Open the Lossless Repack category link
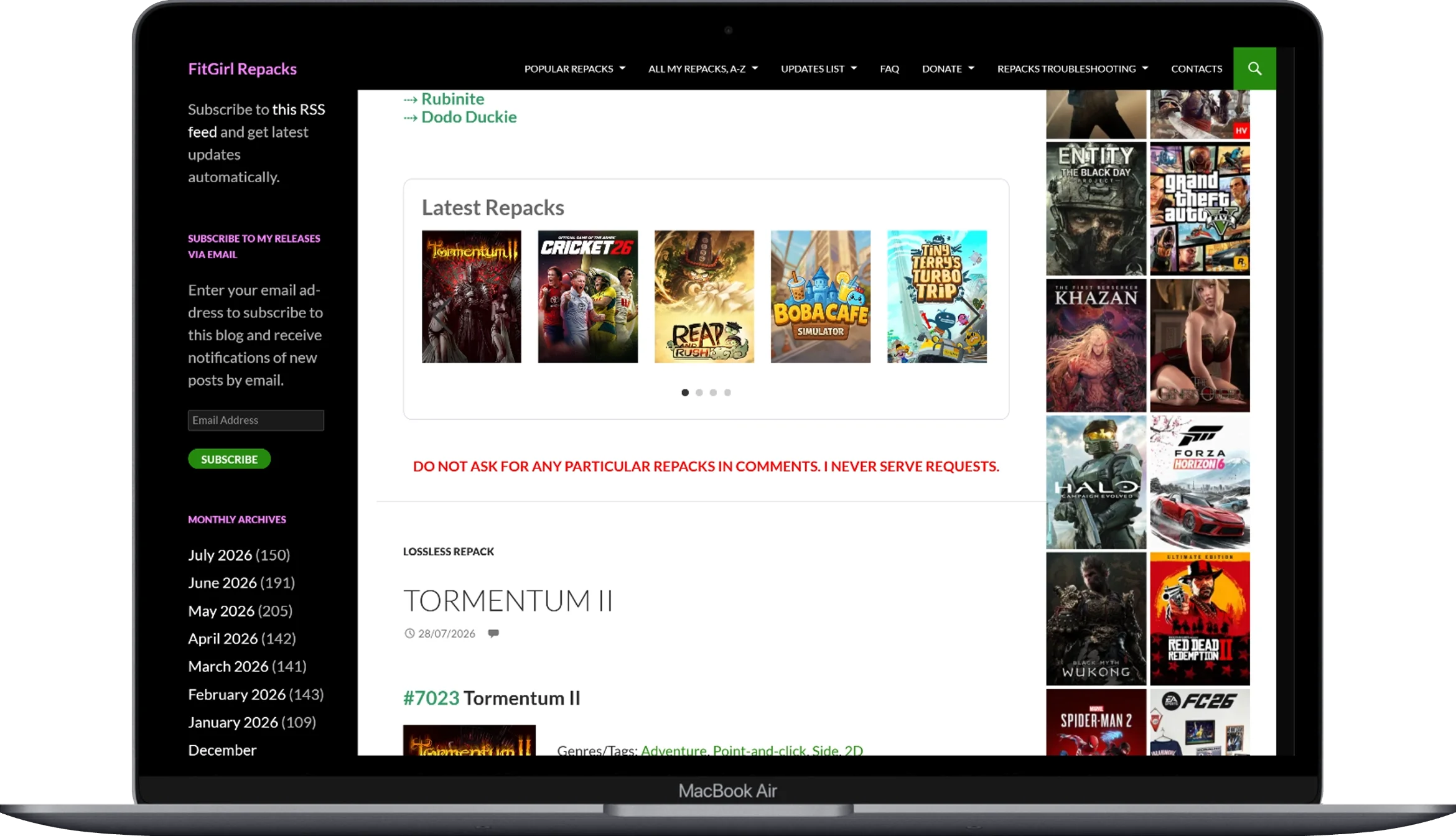Image resolution: width=1456 pixels, height=836 pixels. click(x=448, y=552)
